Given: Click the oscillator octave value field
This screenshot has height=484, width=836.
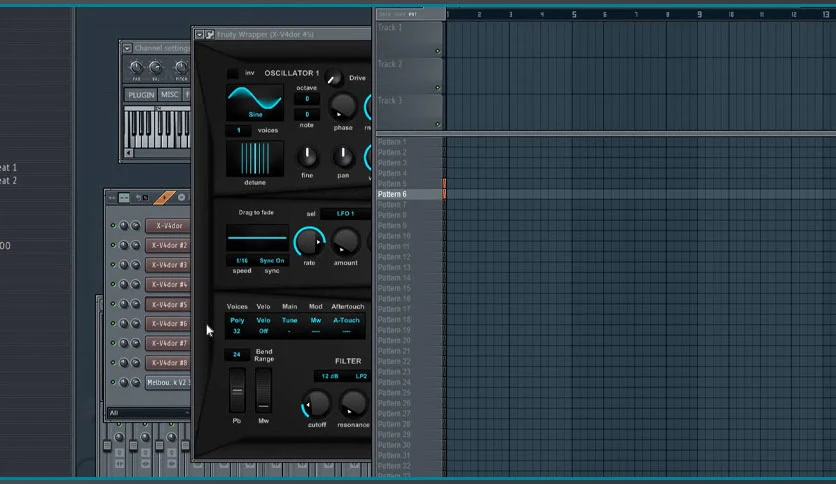Looking at the screenshot, I should coord(307,99).
